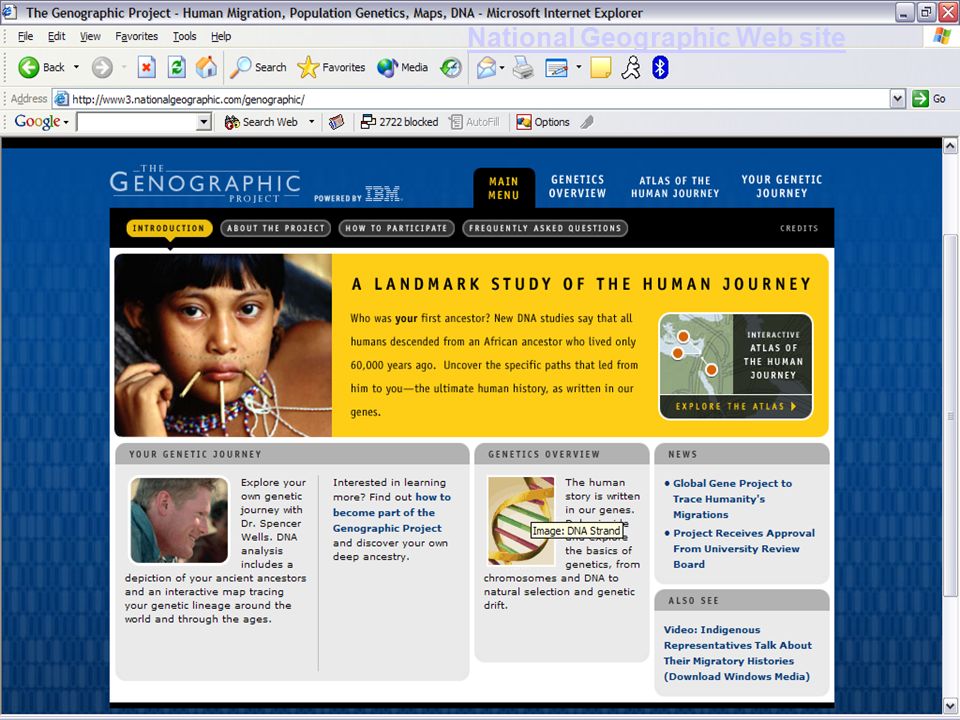Switch to Your Genetic Journey tab
Viewport: 960px width, 720px height.
[782, 186]
